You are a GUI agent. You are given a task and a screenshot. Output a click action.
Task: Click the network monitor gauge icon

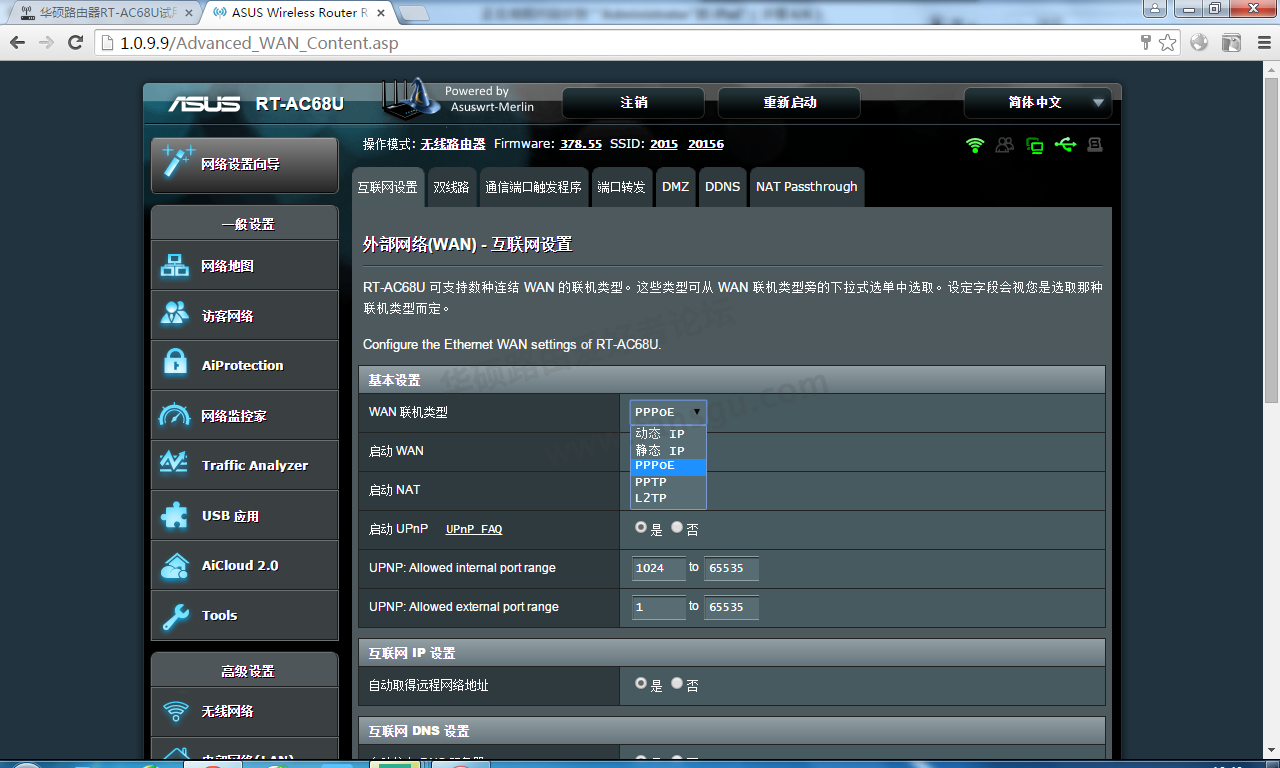(x=175, y=415)
